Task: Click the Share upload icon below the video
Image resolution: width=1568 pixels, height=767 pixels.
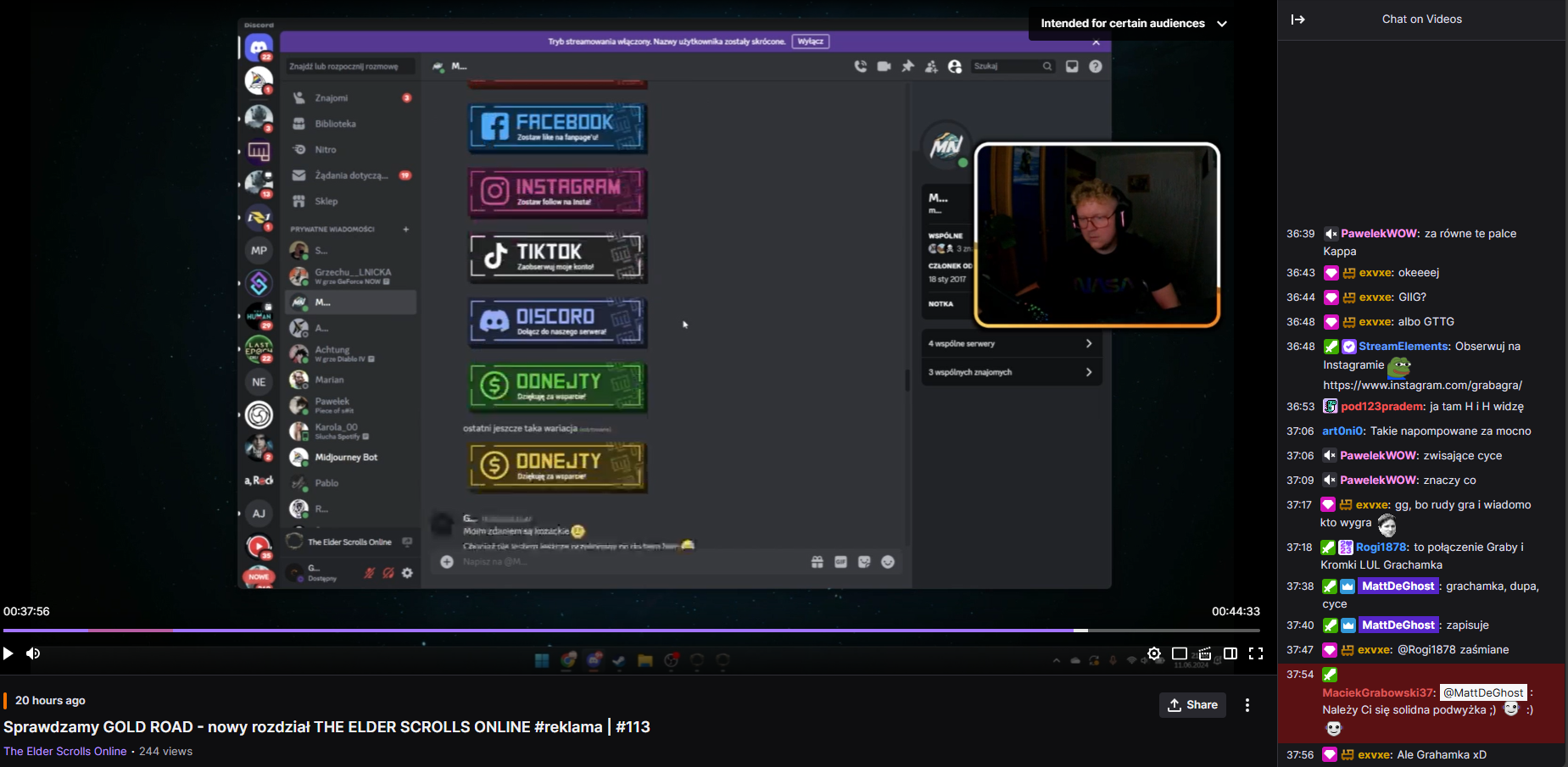Action: click(1175, 705)
